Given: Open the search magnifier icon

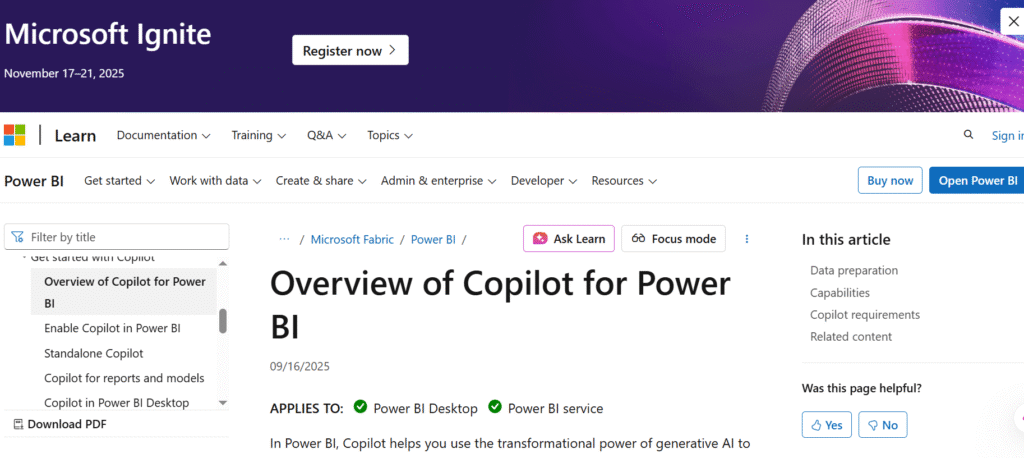Looking at the screenshot, I should (968, 135).
